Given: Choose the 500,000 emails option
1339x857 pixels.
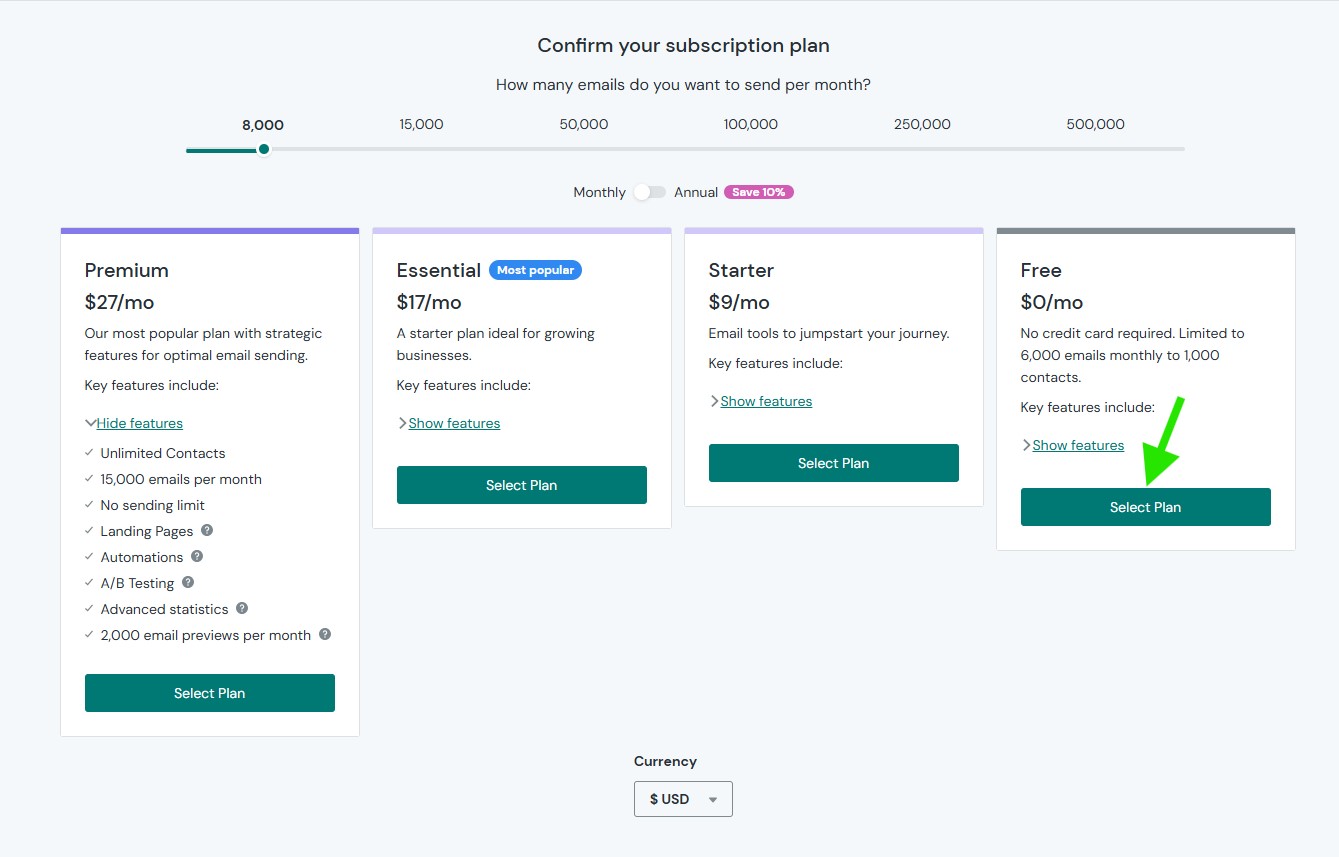Looking at the screenshot, I should [x=1096, y=125].
